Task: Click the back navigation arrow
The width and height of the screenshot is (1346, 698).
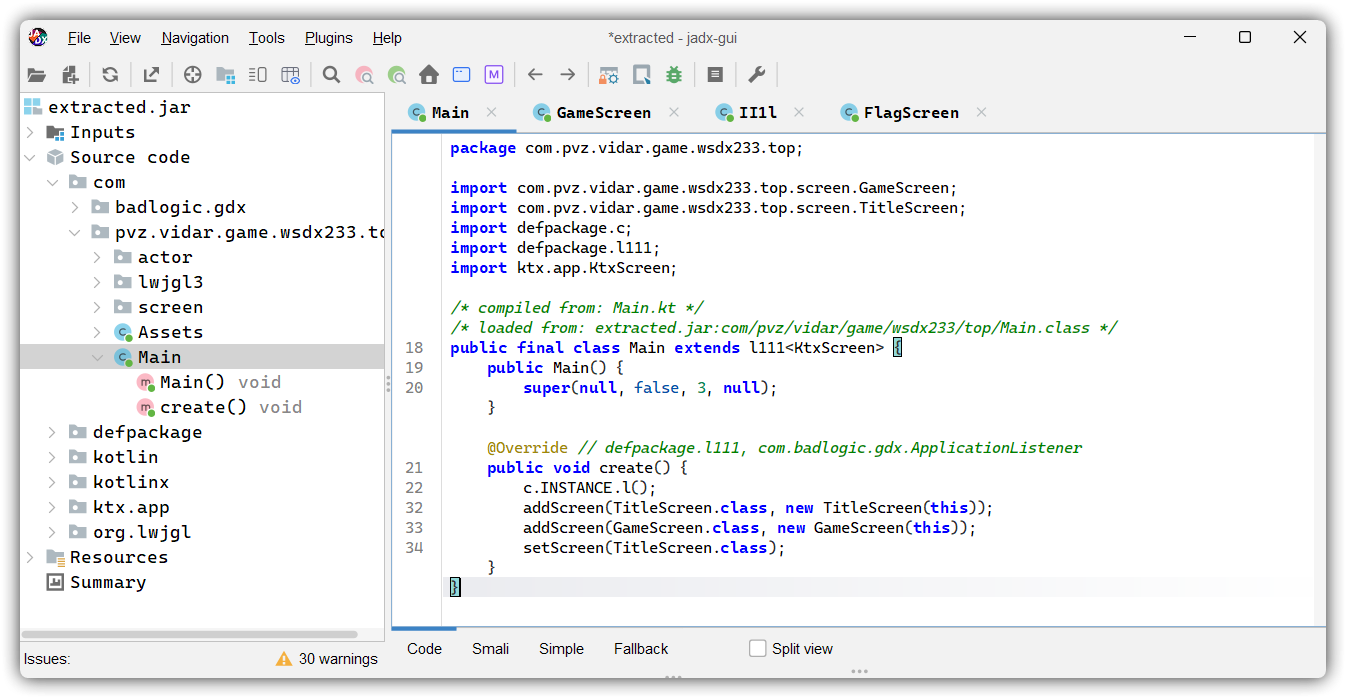Action: pos(535,75)
